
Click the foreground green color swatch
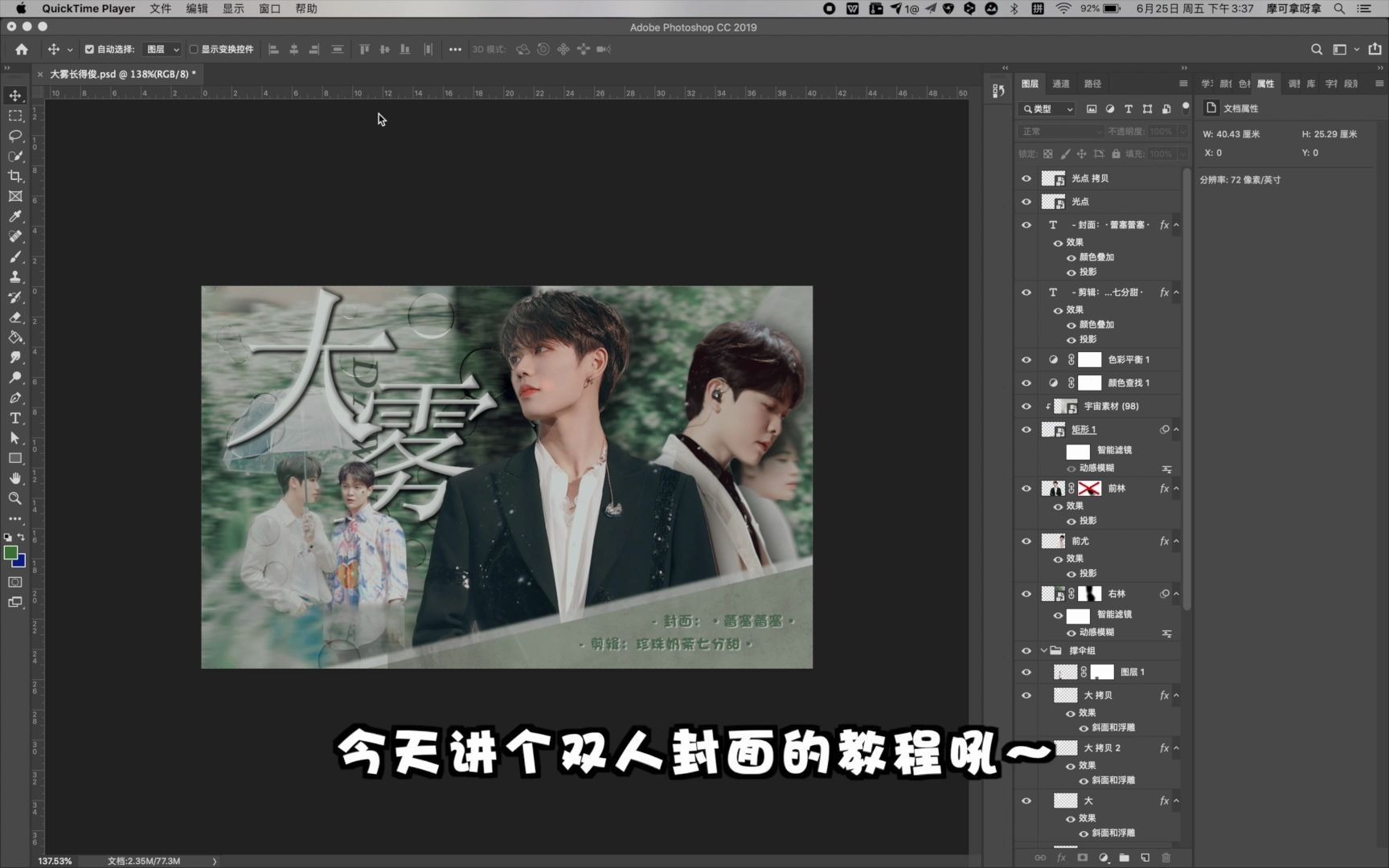pyautogui.click(x=10, y=553)
